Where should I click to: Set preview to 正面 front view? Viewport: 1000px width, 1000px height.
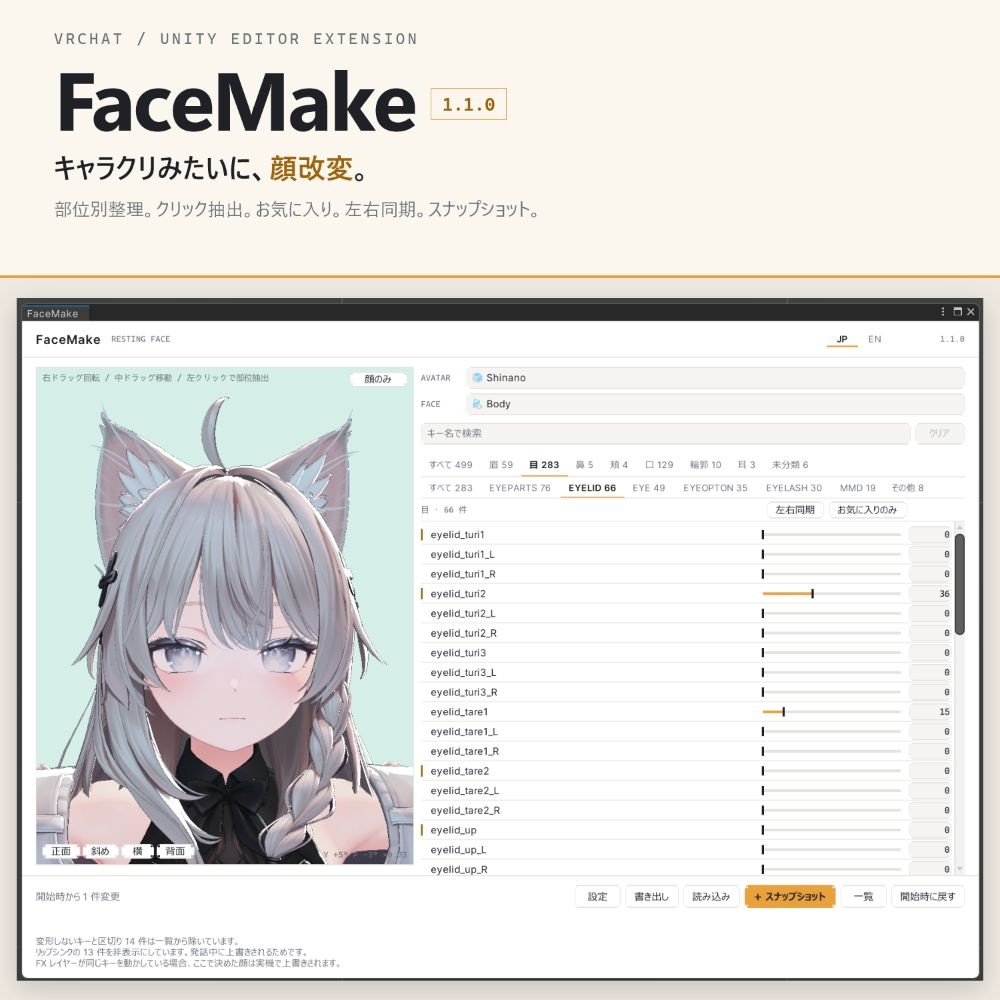point(61,851)
